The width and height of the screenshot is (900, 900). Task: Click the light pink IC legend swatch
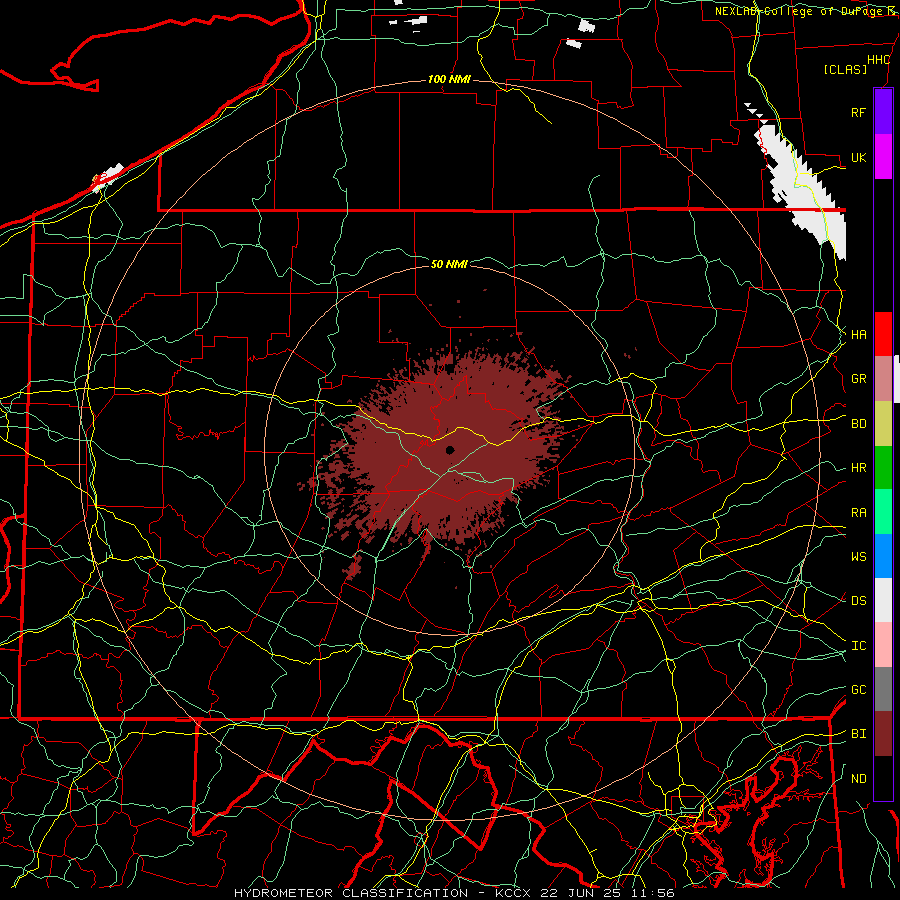(x=883, y=645)
